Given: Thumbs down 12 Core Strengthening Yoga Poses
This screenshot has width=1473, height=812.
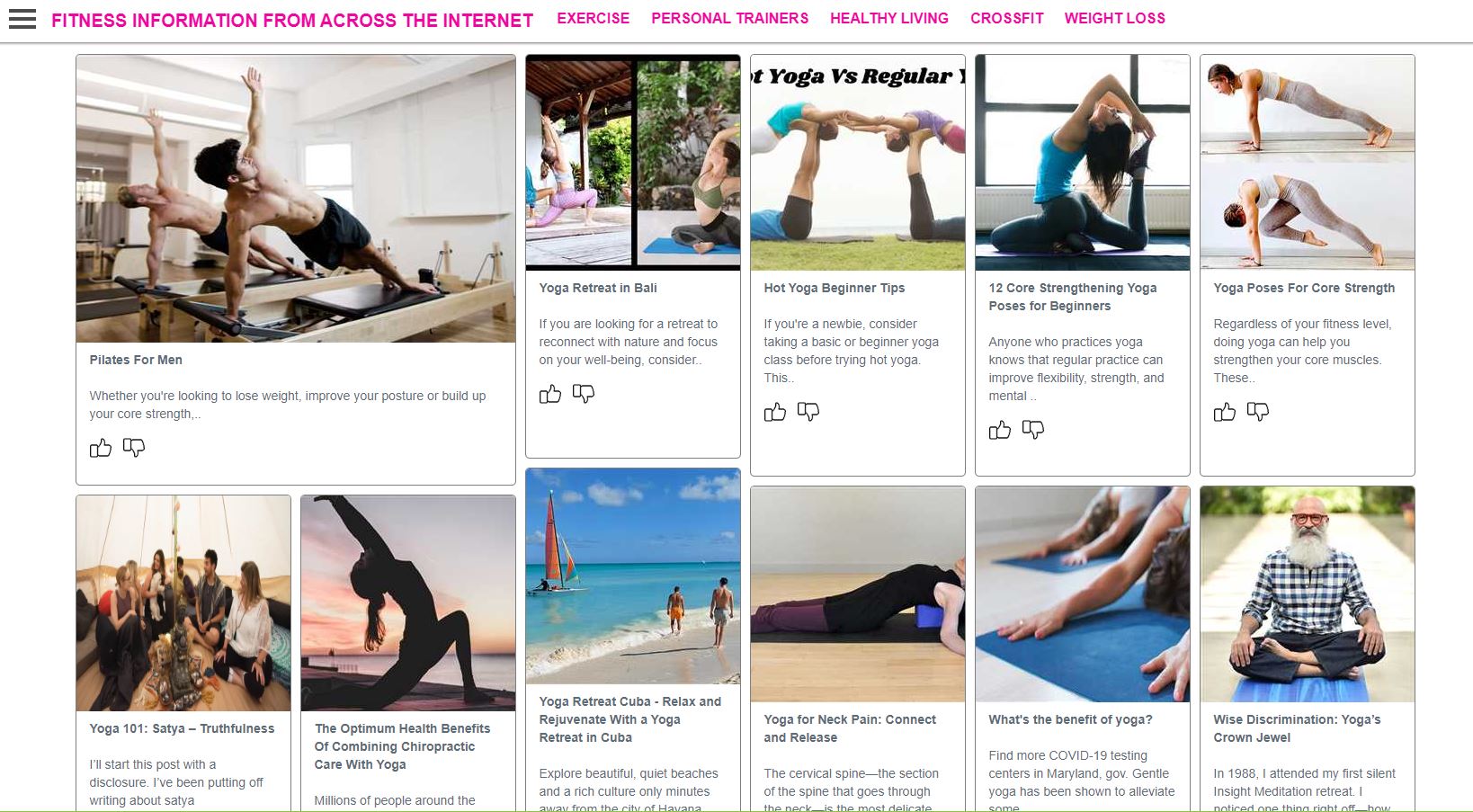Looking at the screenshot, I should coord(1033,430).
